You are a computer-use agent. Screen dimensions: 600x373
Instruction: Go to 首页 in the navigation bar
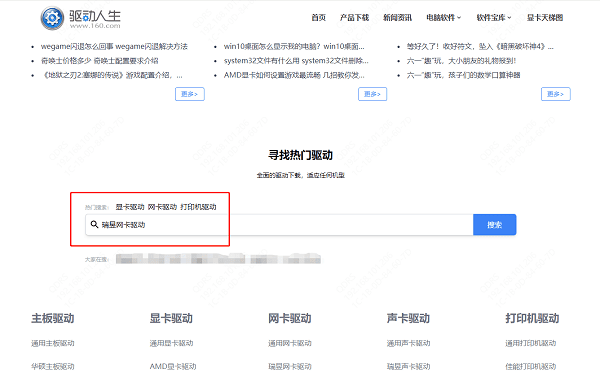point(318,18)
